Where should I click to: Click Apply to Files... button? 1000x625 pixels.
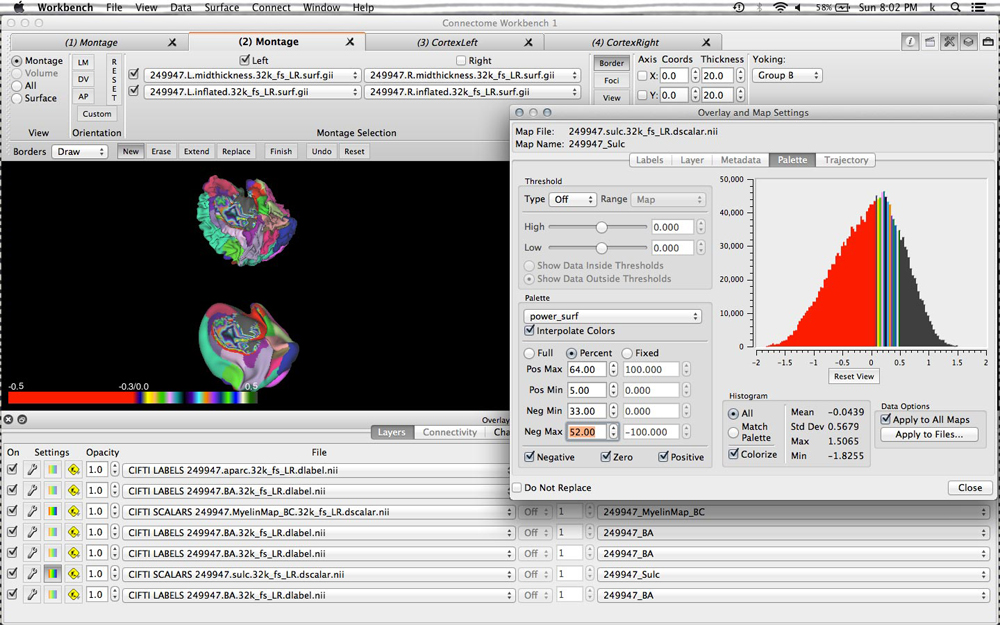[929, 434]
